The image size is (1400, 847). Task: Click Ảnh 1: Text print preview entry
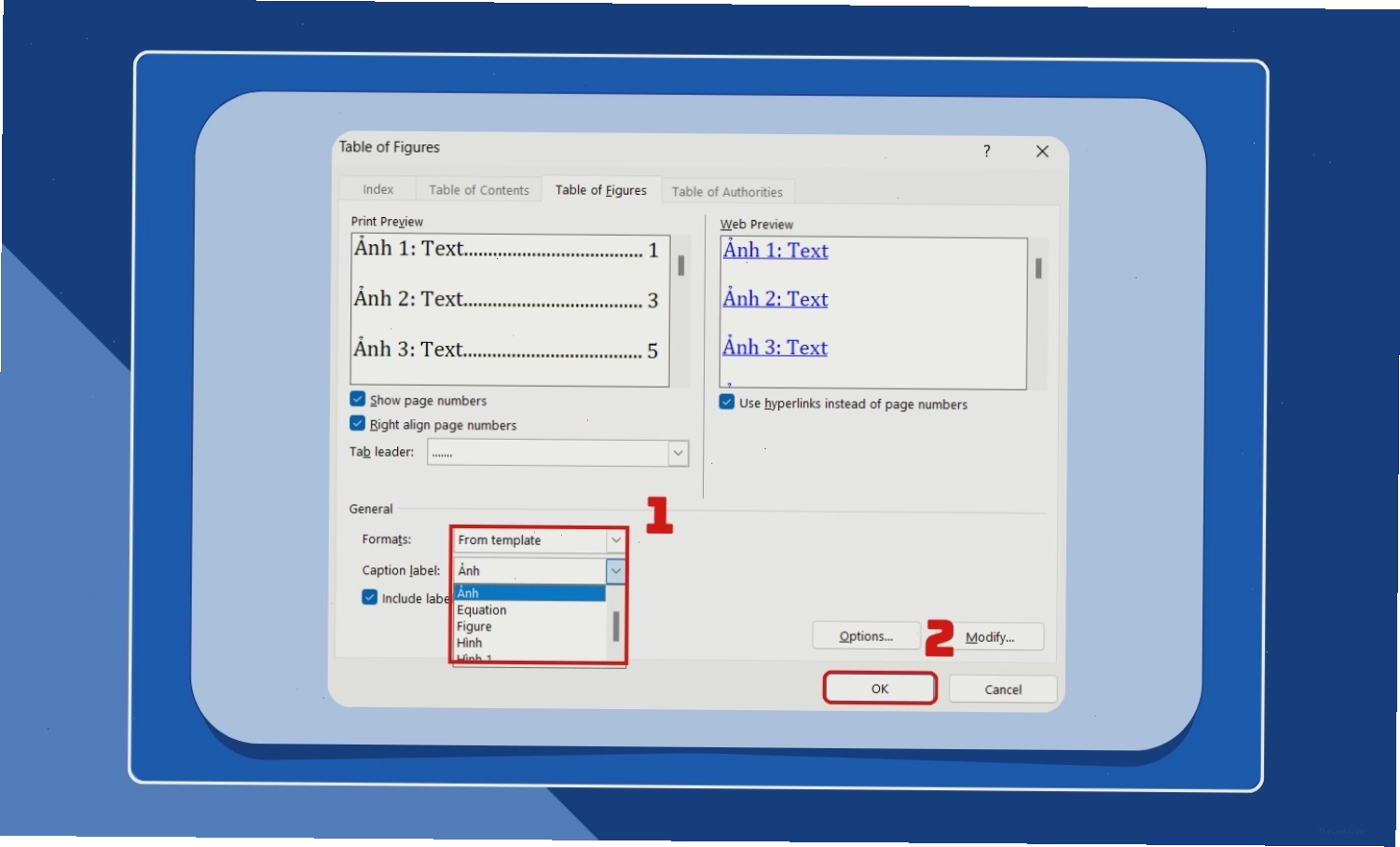click(506, 249)
